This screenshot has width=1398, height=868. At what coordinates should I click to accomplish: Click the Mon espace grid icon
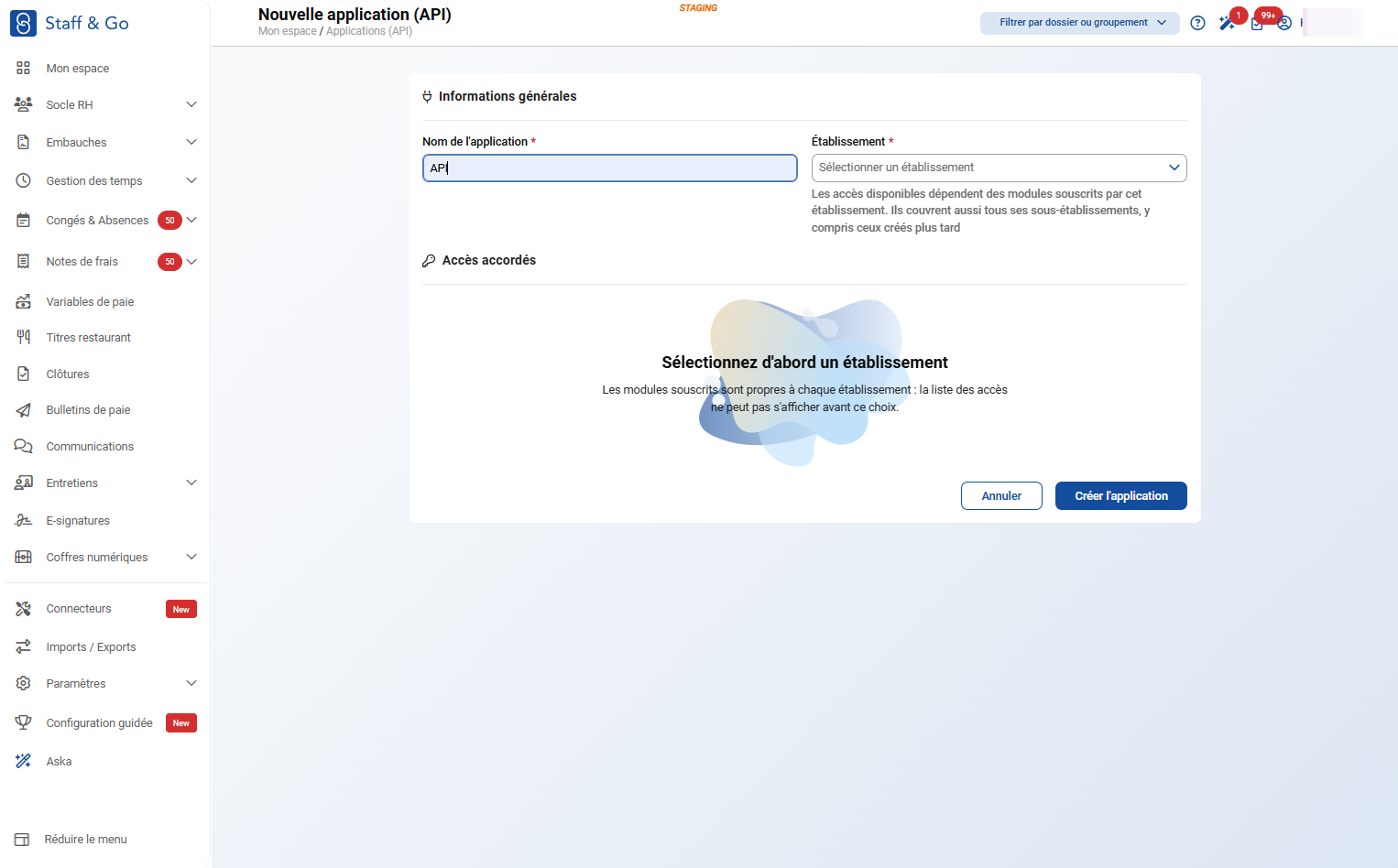pos(24,68)
